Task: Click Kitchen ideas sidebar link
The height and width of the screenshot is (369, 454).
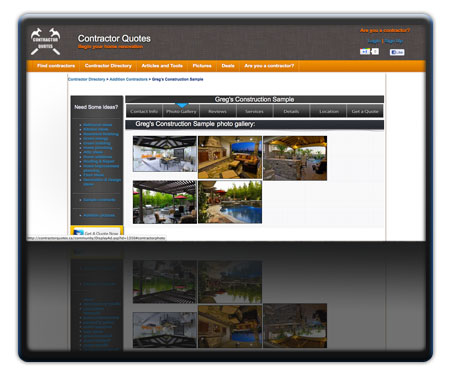Action: coord(96,129)
